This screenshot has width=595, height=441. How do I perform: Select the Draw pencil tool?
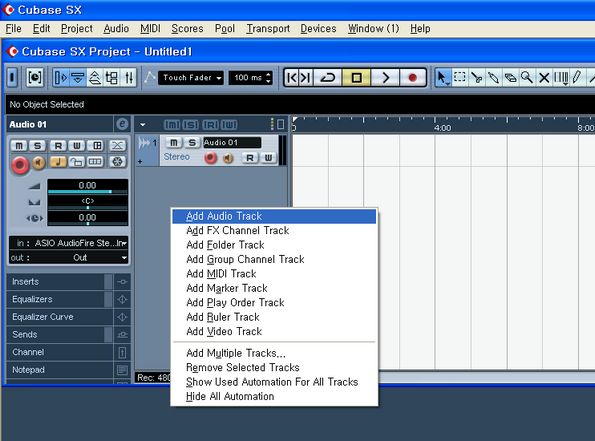click(x=577, y=77)
